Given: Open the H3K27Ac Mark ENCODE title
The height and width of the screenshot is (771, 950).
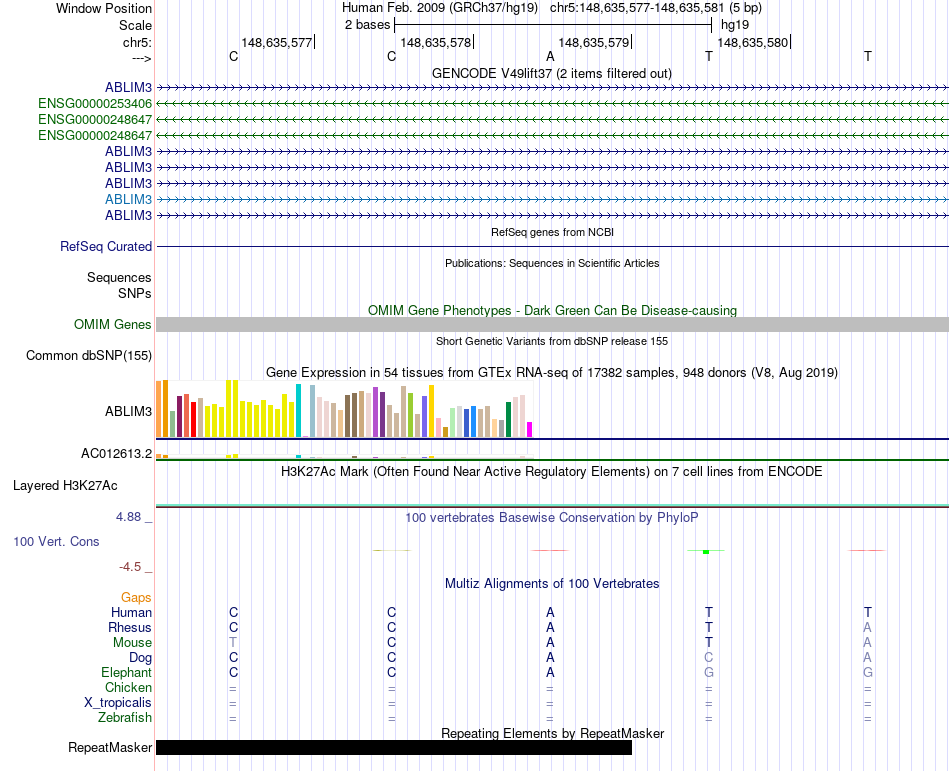Looking at the screenshot, I should 551,471.
